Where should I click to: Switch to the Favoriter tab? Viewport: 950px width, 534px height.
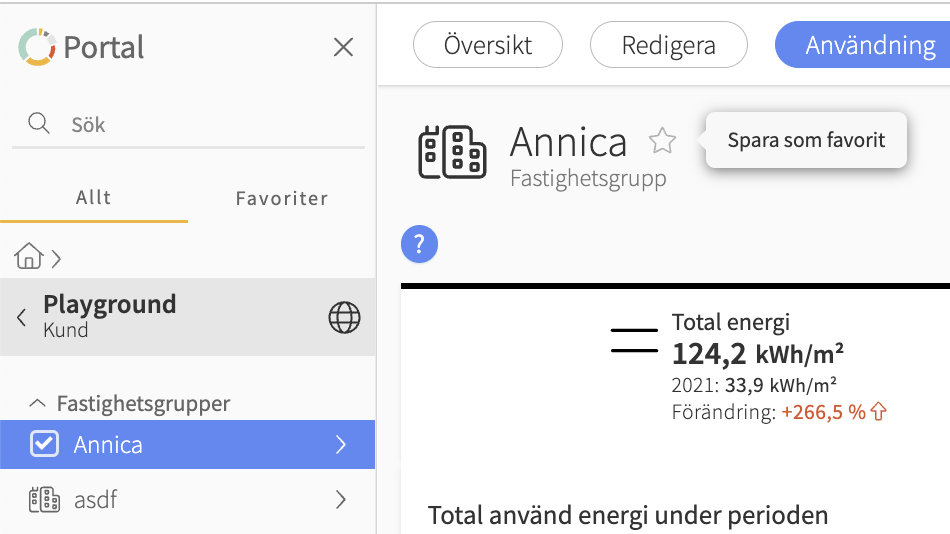coord(281,198)
